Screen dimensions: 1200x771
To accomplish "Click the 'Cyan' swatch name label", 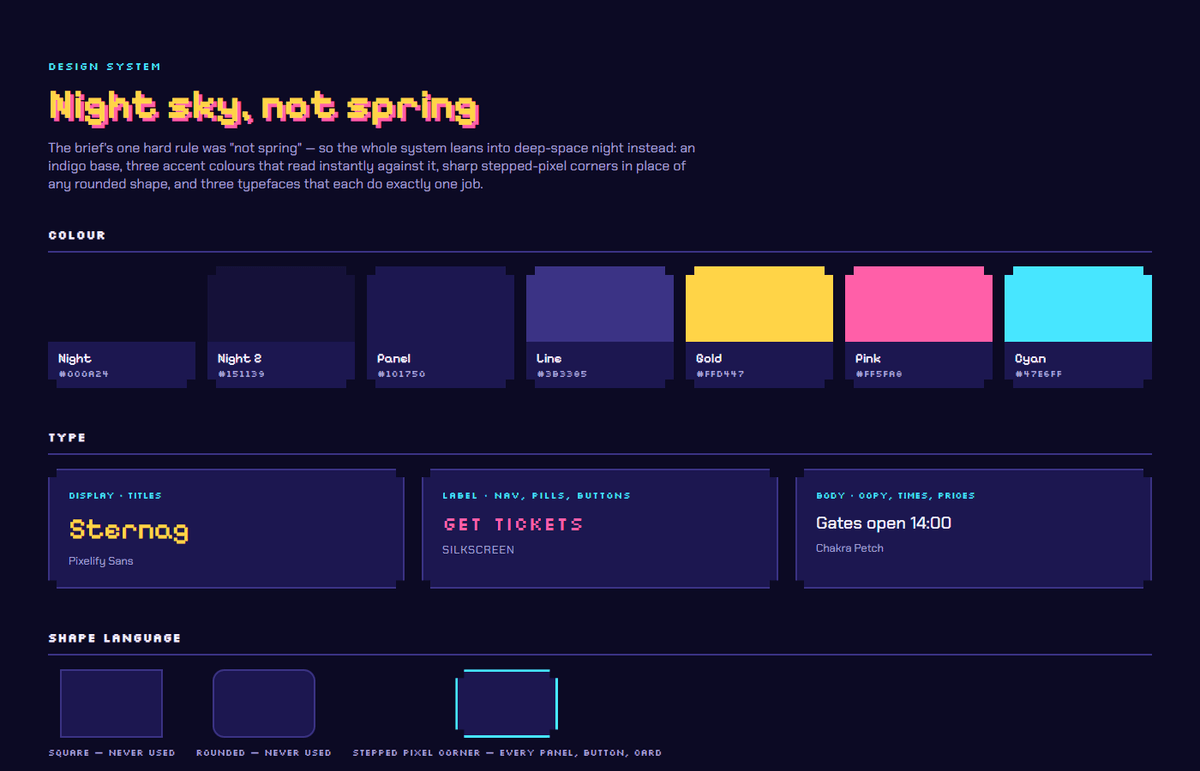I will (x=1031, y=358).
